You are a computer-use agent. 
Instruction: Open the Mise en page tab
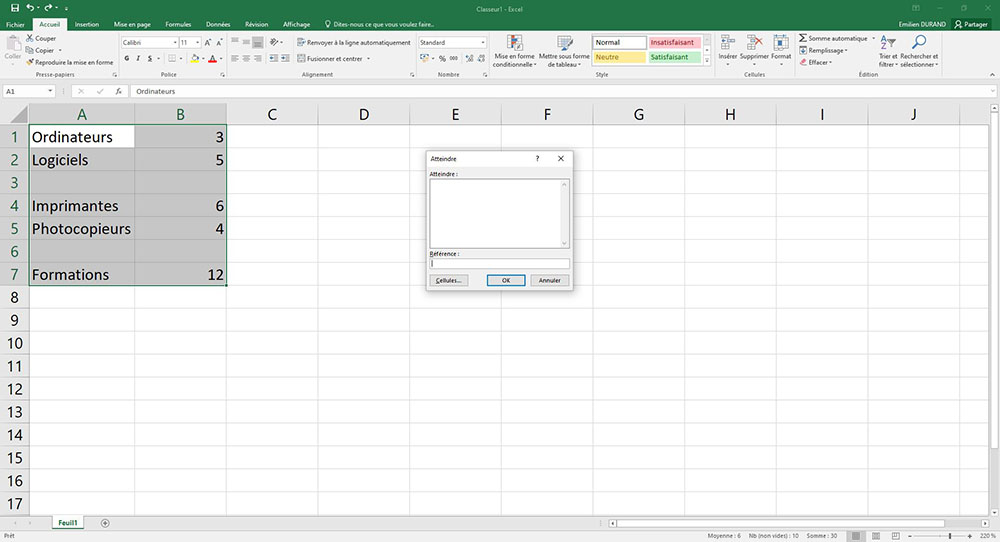(x=132, y=24)
